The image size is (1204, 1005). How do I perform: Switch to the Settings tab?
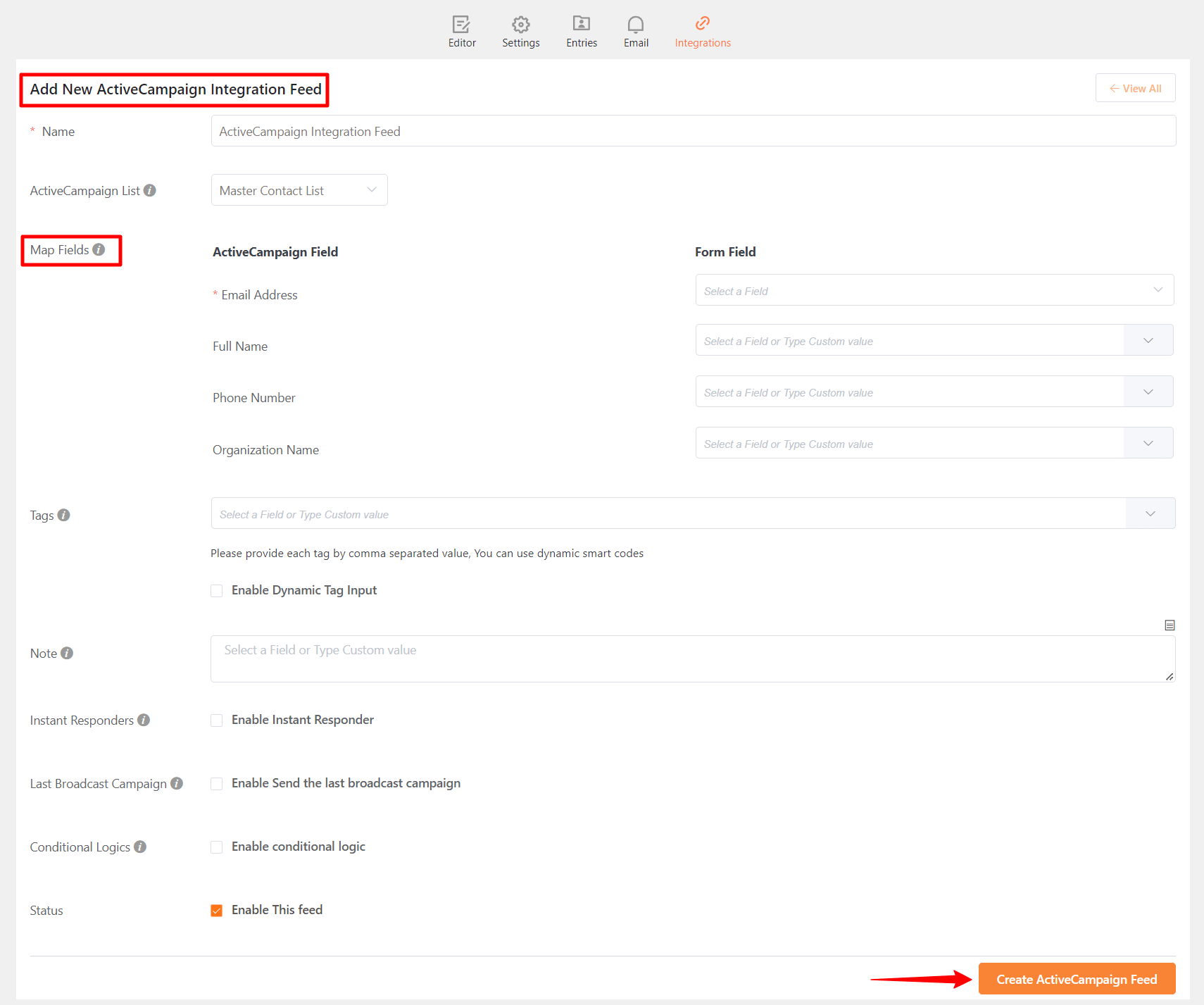521,32
